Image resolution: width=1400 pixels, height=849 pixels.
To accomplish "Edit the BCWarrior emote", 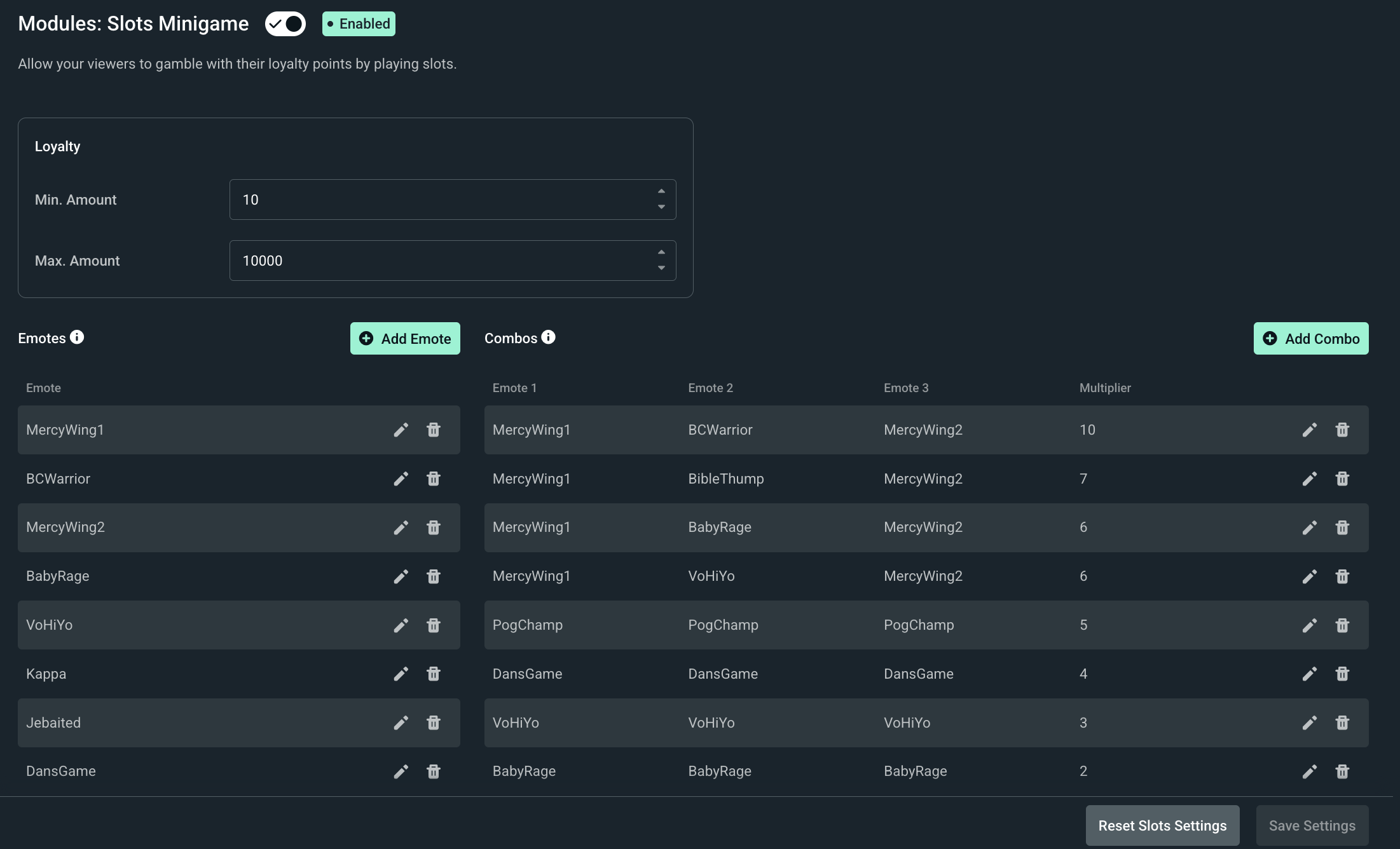I will [401, 479].
